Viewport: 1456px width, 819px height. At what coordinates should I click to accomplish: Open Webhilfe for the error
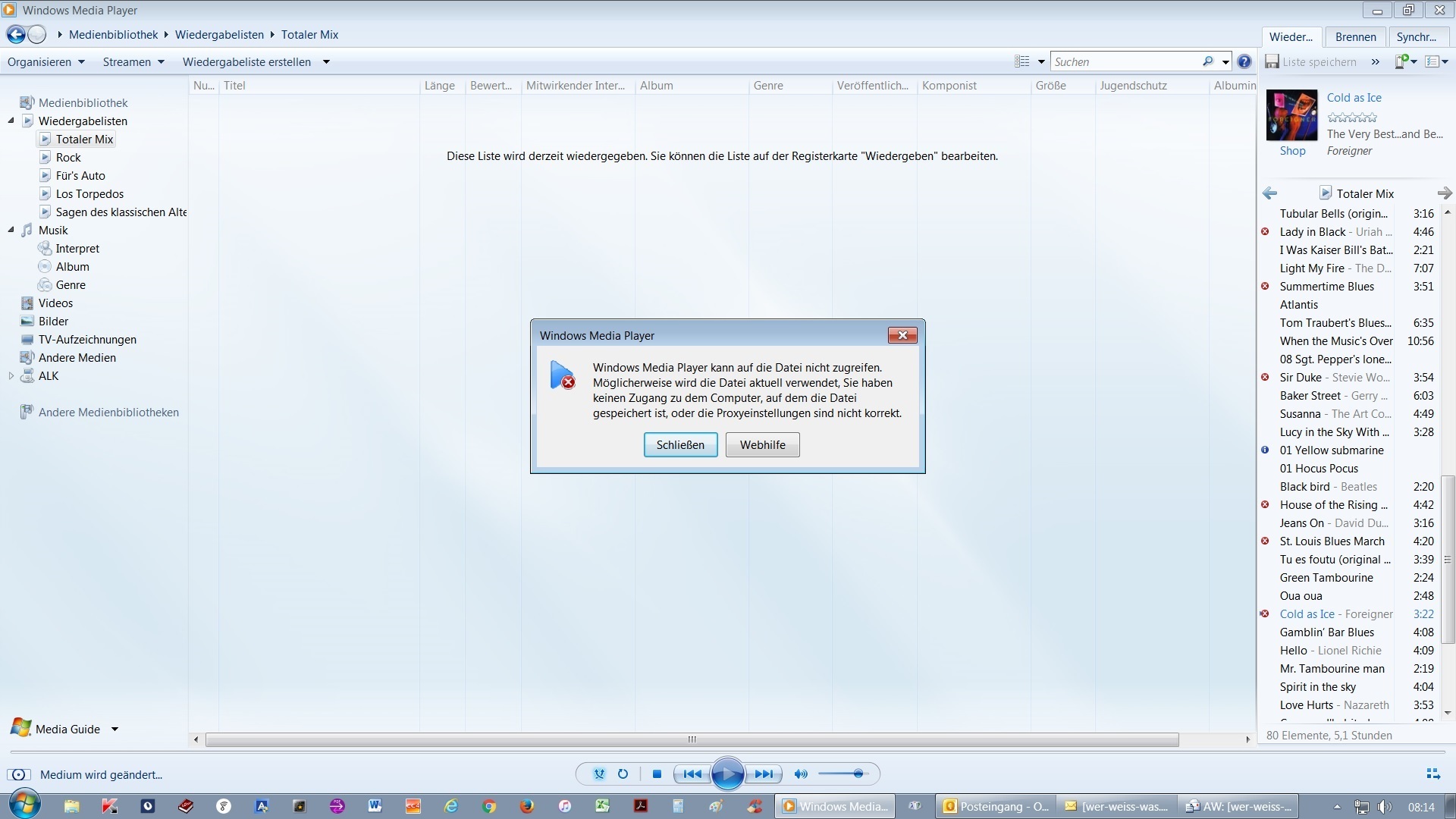tap(762, 445)
